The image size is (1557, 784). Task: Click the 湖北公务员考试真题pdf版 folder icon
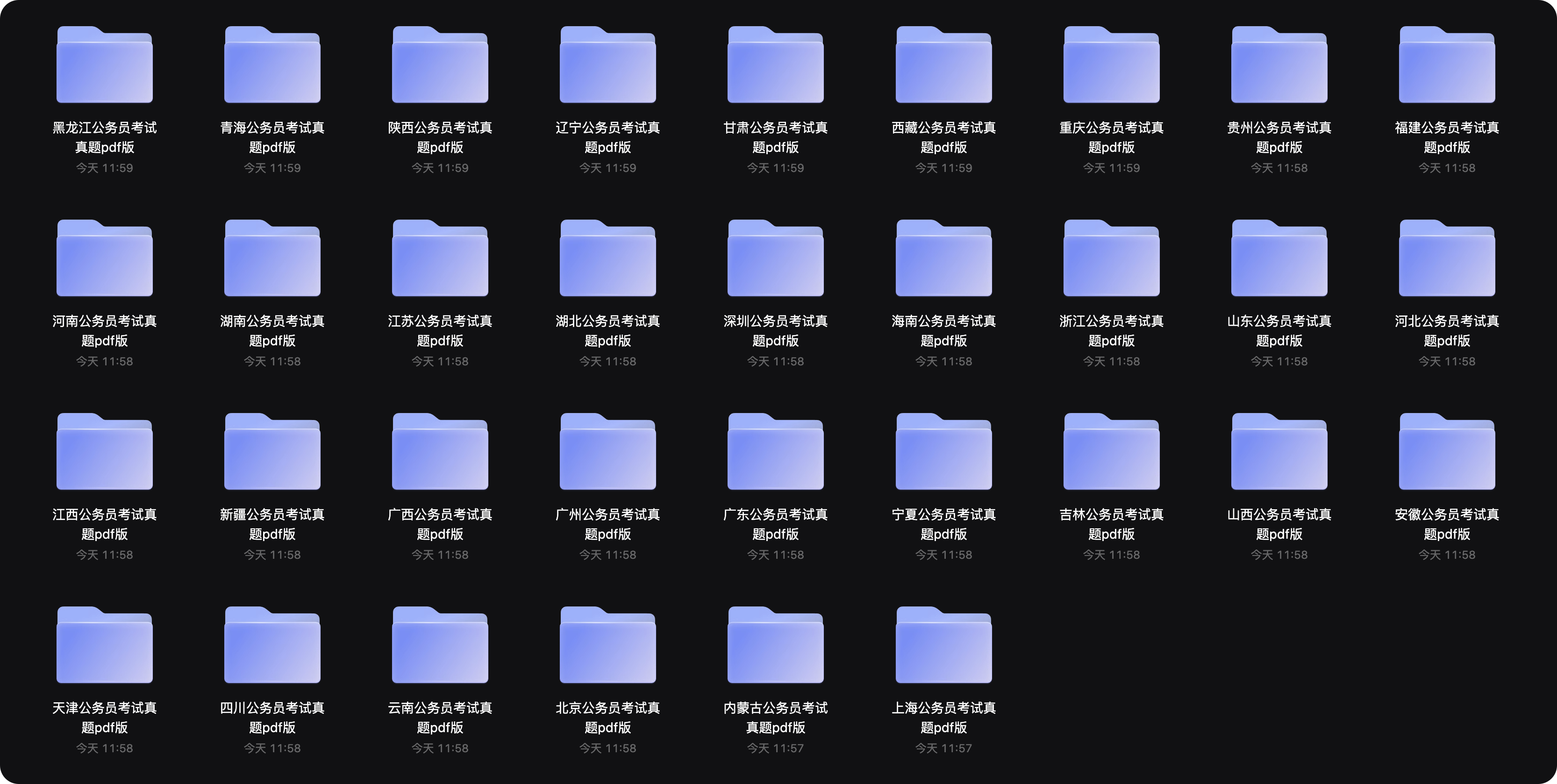(x=608, y=258)
